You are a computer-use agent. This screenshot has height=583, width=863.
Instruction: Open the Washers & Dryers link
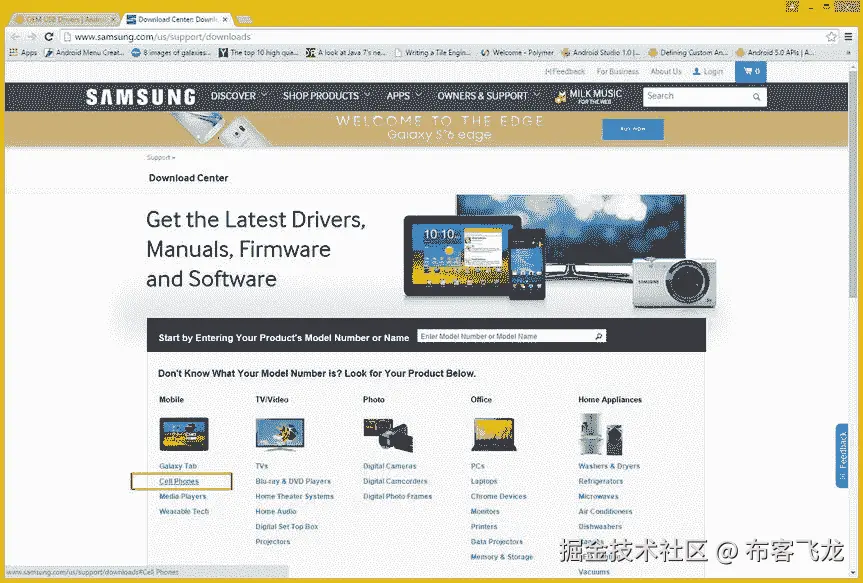pyautogui.click(x=609, y=466)
